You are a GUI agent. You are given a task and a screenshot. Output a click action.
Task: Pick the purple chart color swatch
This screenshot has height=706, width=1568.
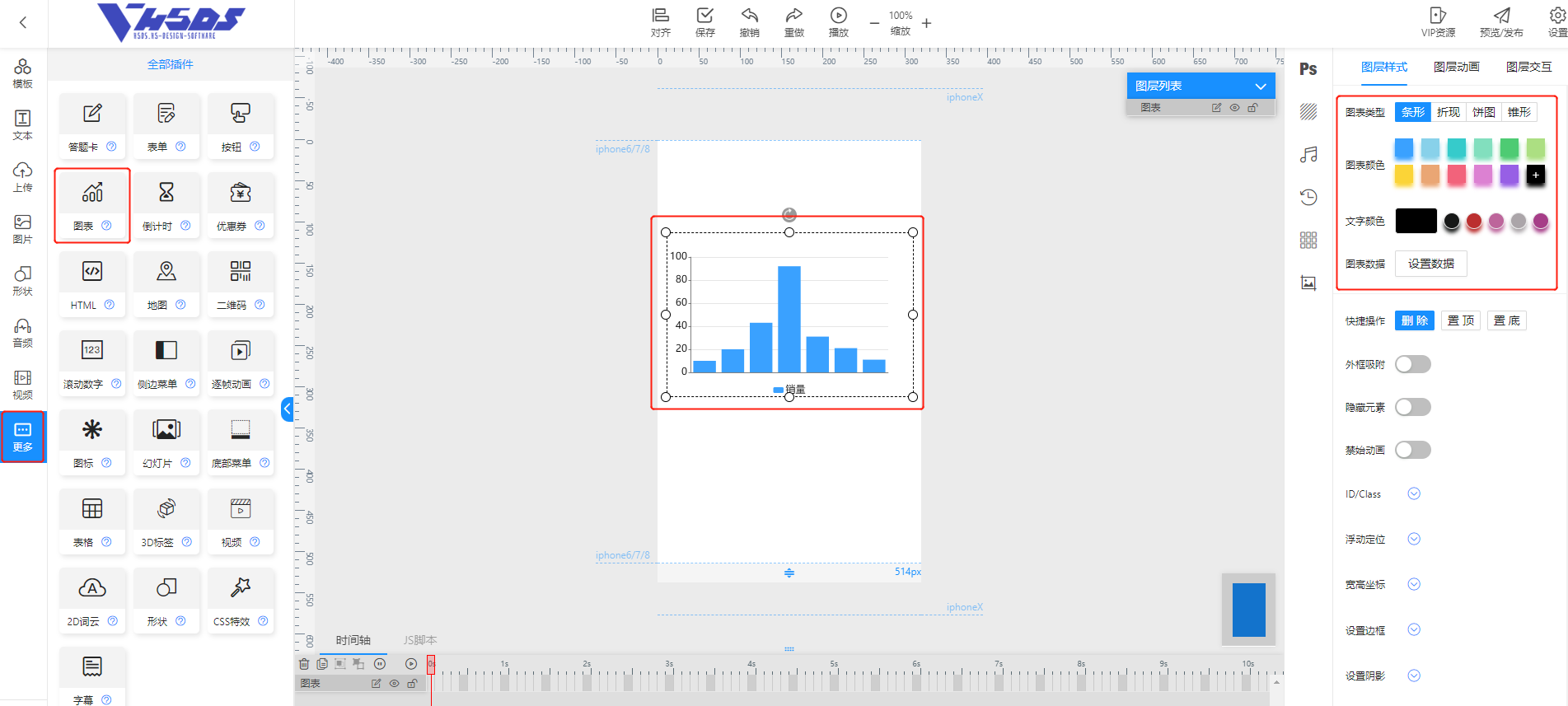pos(1509,175)
